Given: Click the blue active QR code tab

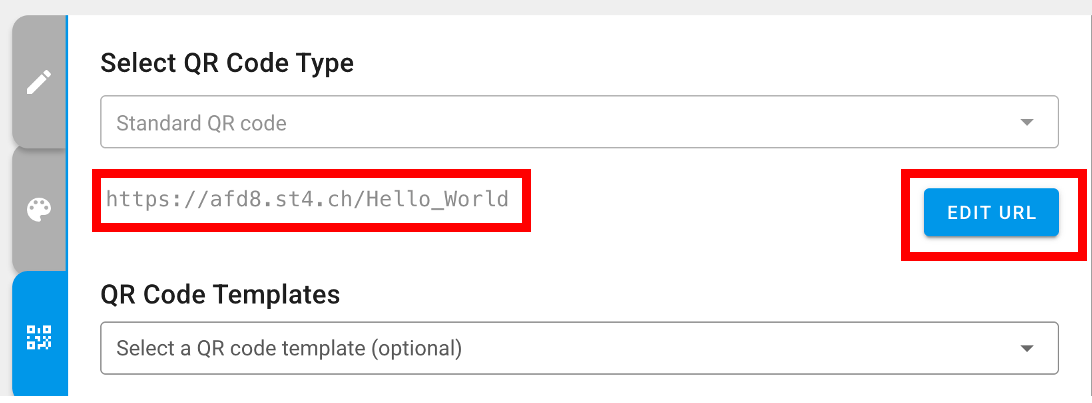Looking at the screenshot, I should pyautogui.click(x=38, y=338).
